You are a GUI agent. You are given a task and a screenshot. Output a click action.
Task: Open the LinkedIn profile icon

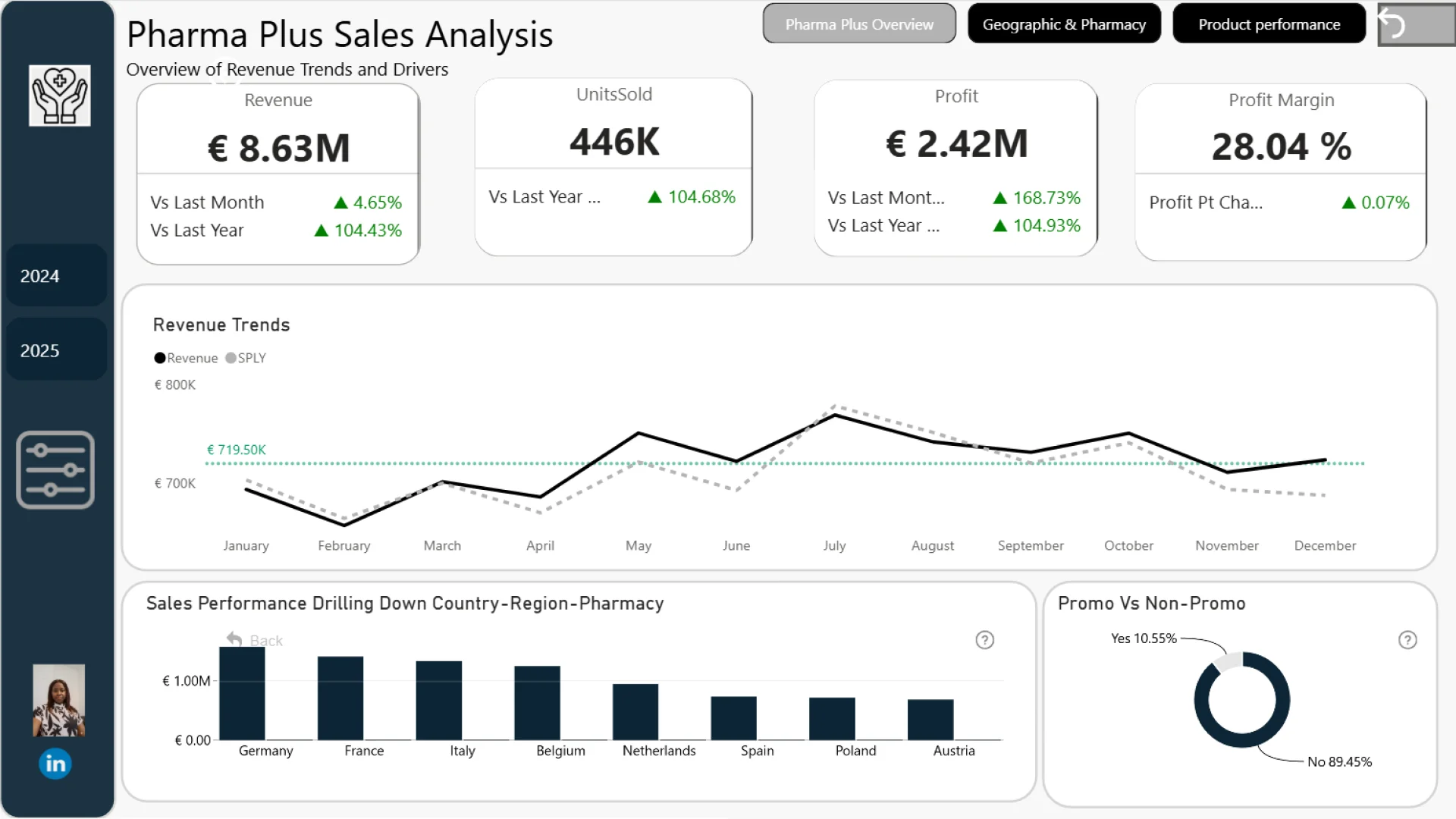tap(55, 764)
